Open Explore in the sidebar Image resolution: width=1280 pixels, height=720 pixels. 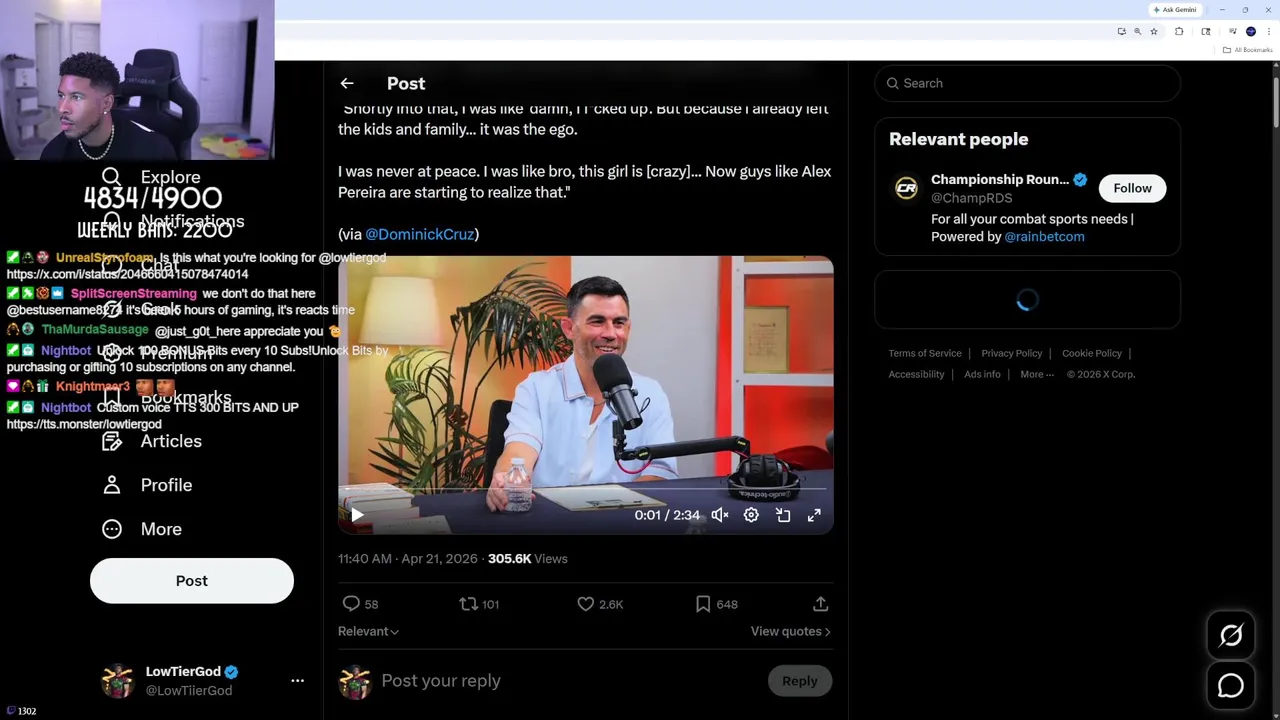pos(152,177)
